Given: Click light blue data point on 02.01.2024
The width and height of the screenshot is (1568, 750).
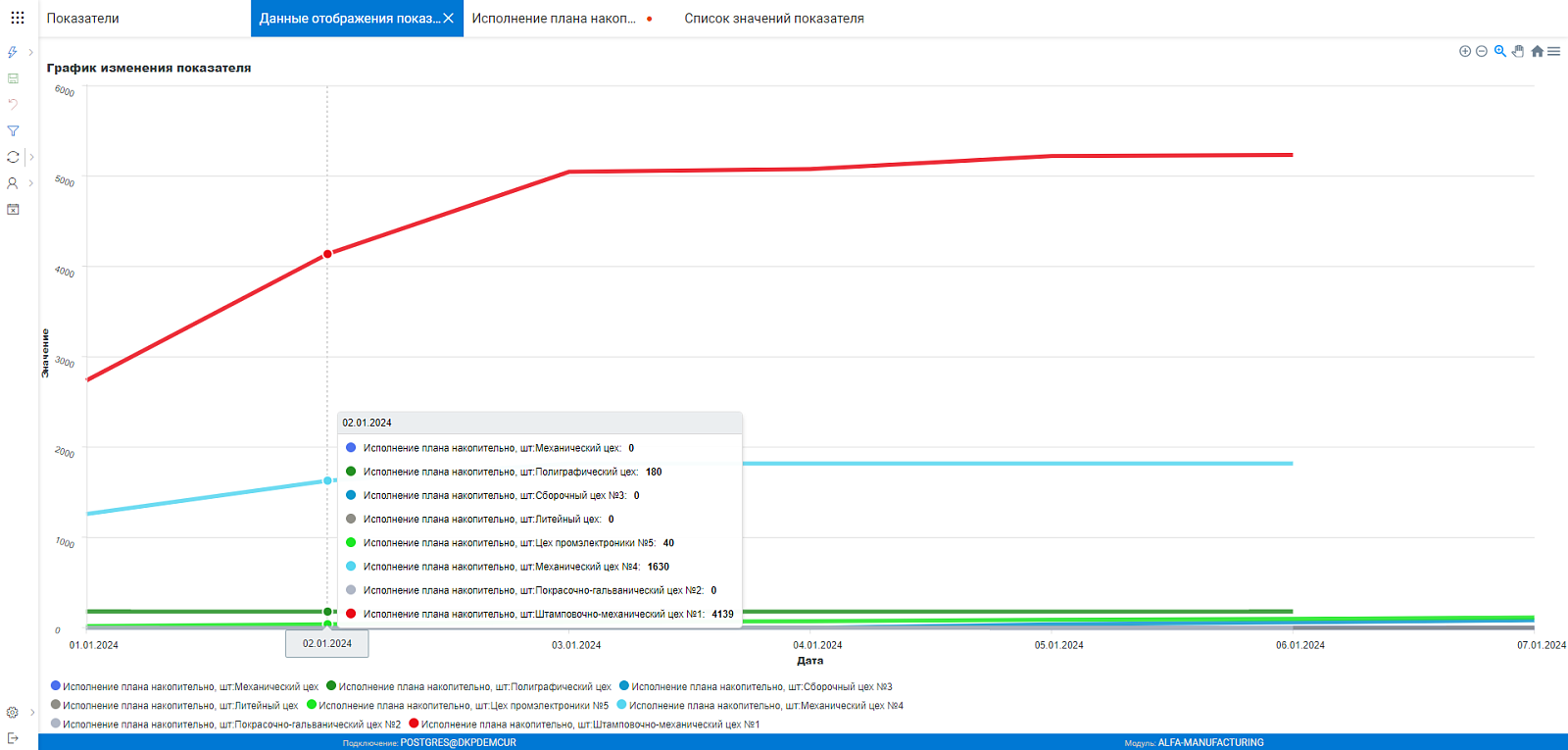Looking at the screenshot, I should pos(327,480).
